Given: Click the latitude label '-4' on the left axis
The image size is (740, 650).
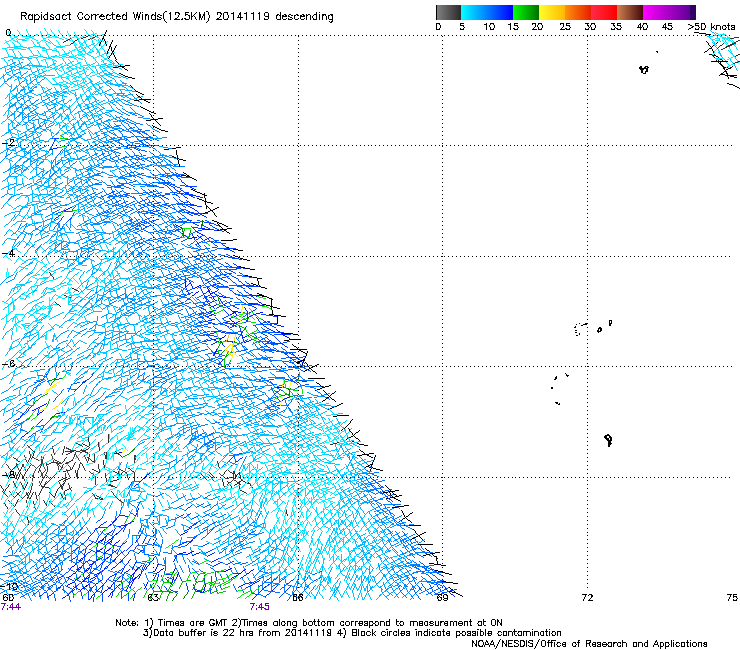Looking at the screenshot, I should point(8,253).
